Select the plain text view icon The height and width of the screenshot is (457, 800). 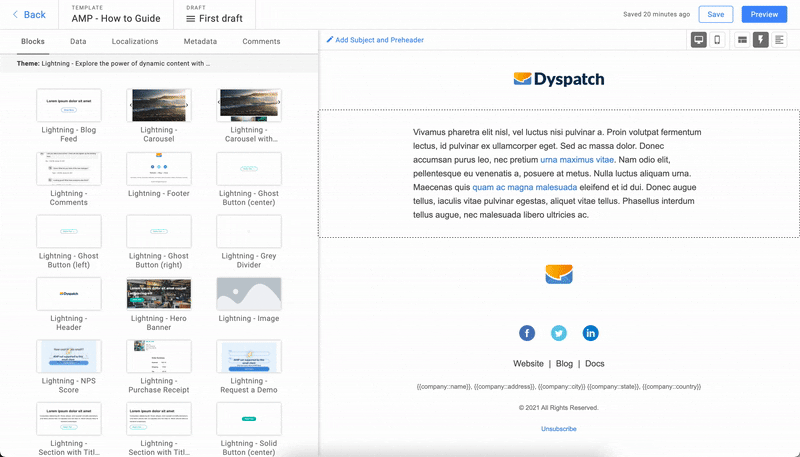779,40
